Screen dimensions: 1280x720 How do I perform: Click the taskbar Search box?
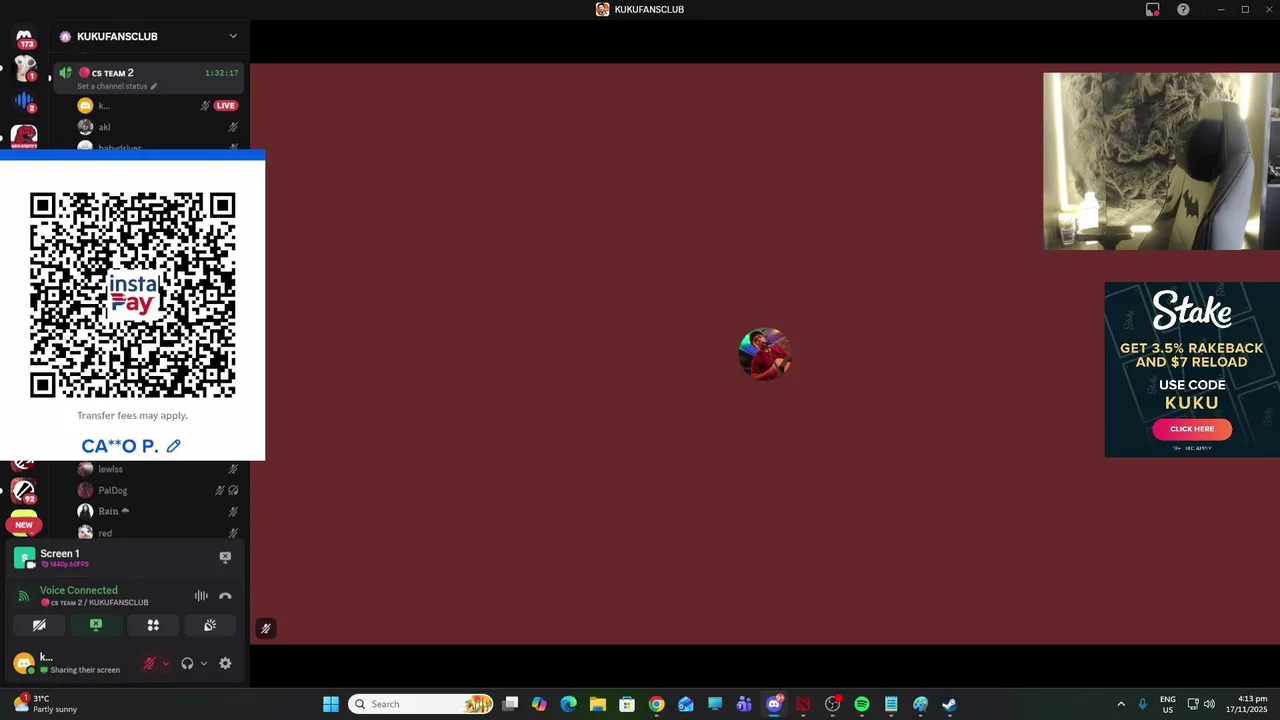click(421, 704)
